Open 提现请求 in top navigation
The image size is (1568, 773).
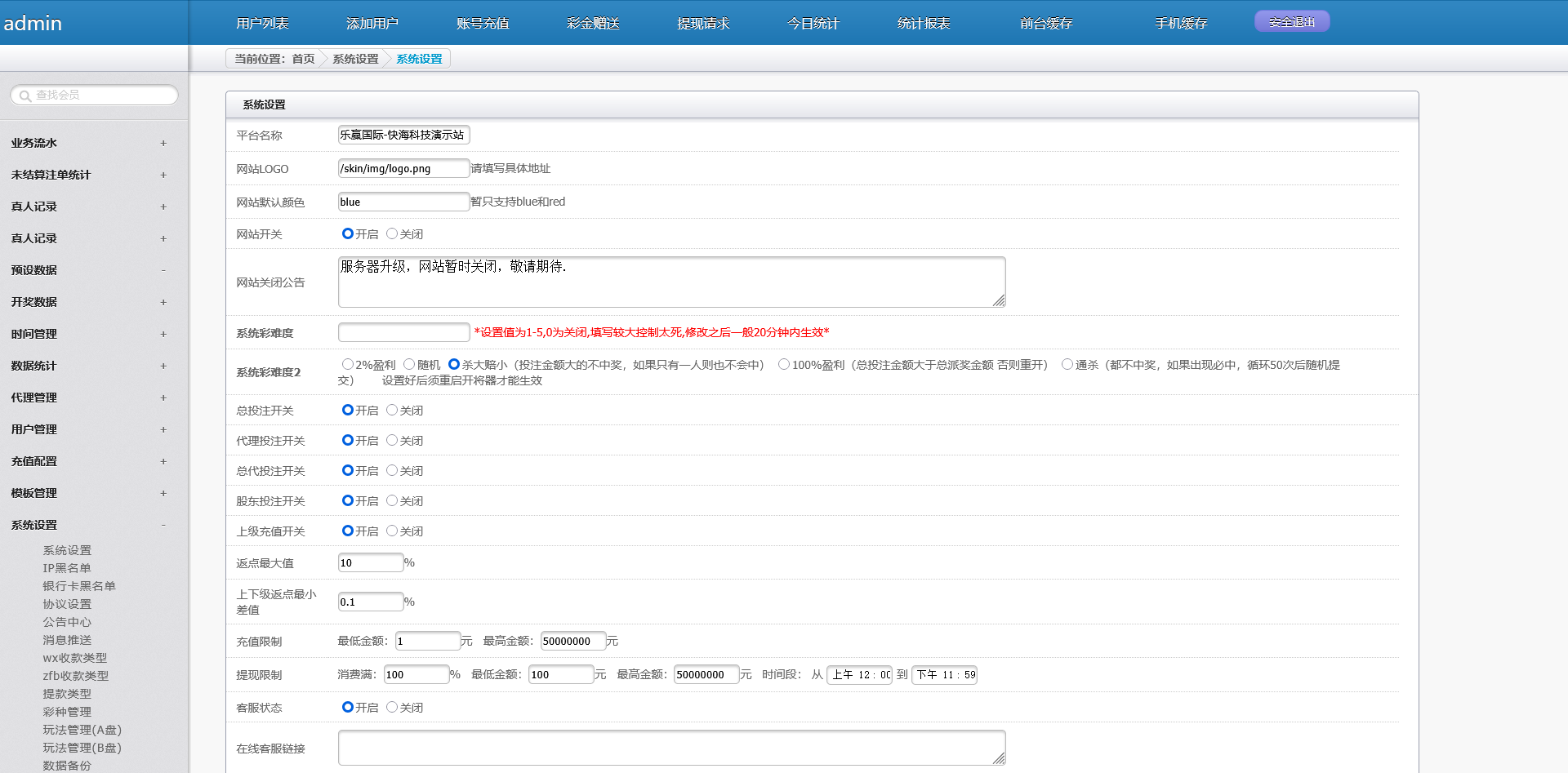(703, 23)
